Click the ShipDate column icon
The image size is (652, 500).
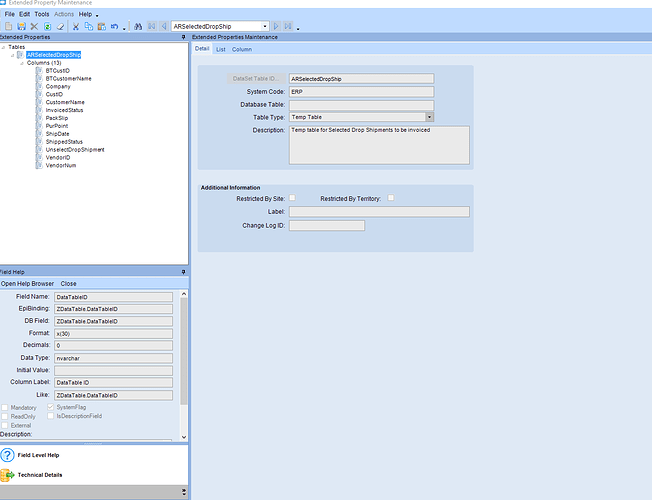tap(39, 134)
